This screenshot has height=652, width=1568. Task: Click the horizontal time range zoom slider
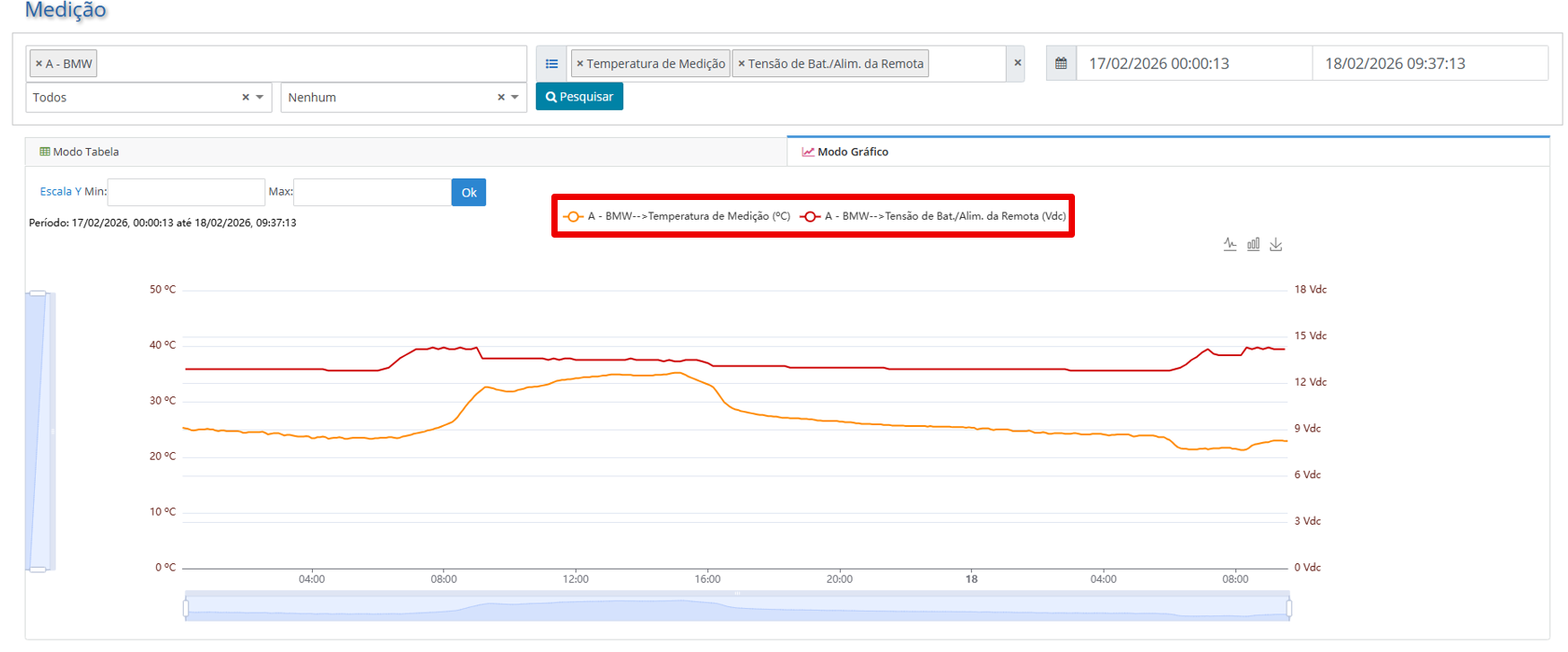pyautogui.click(x=737, y=607)
